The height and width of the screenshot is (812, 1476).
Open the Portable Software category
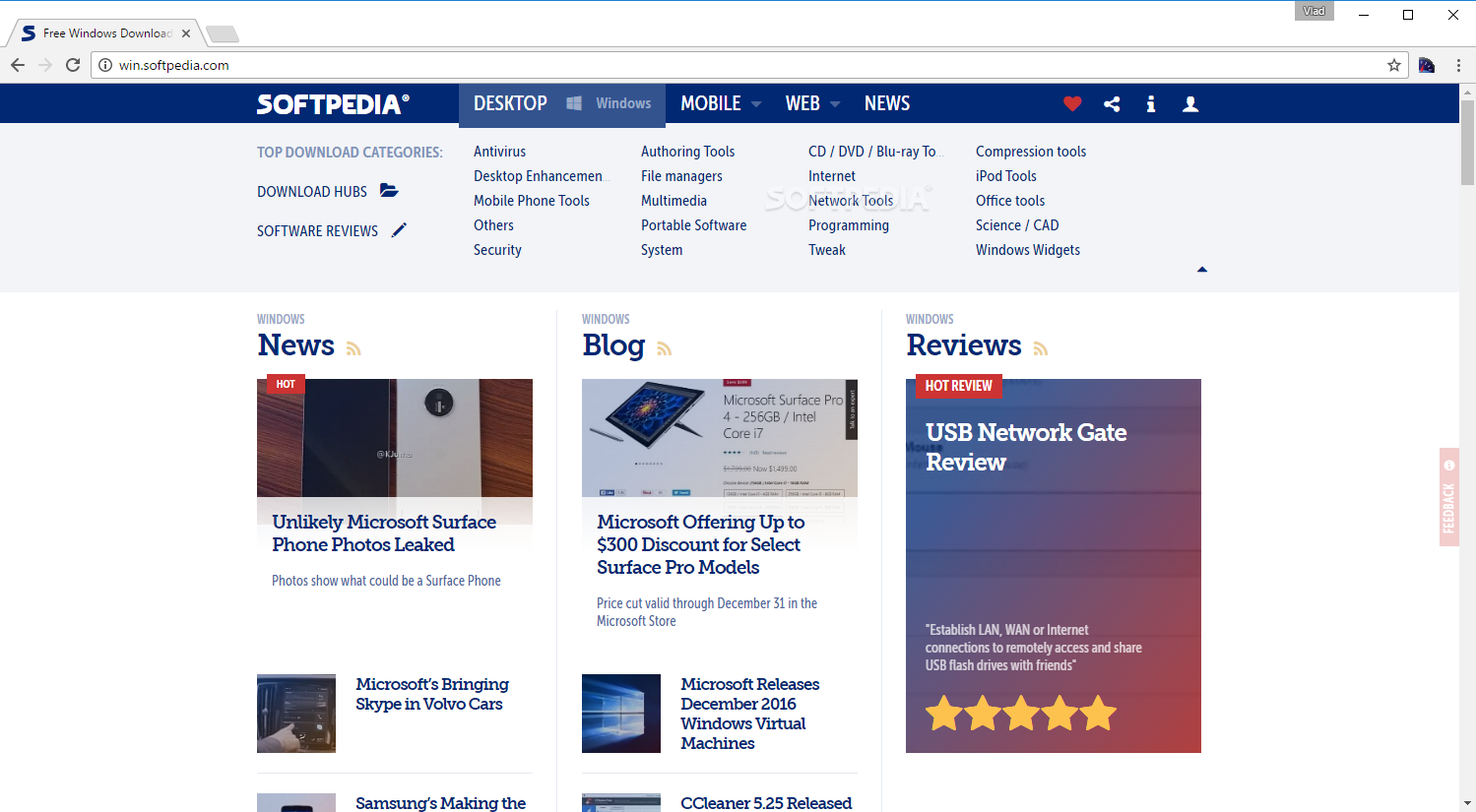[693, 225]
